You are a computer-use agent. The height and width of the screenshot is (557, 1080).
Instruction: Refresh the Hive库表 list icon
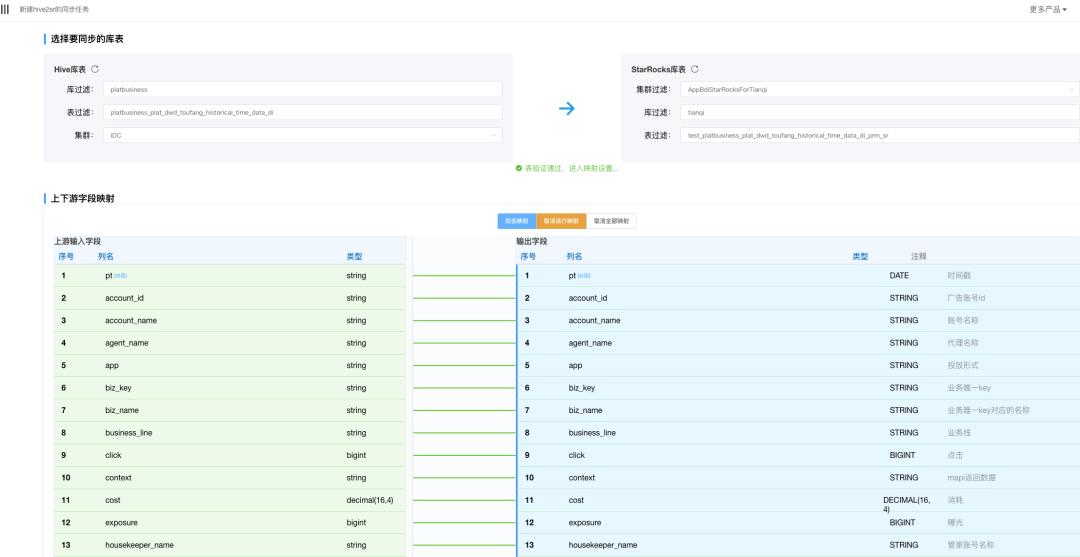click(95, 70)
